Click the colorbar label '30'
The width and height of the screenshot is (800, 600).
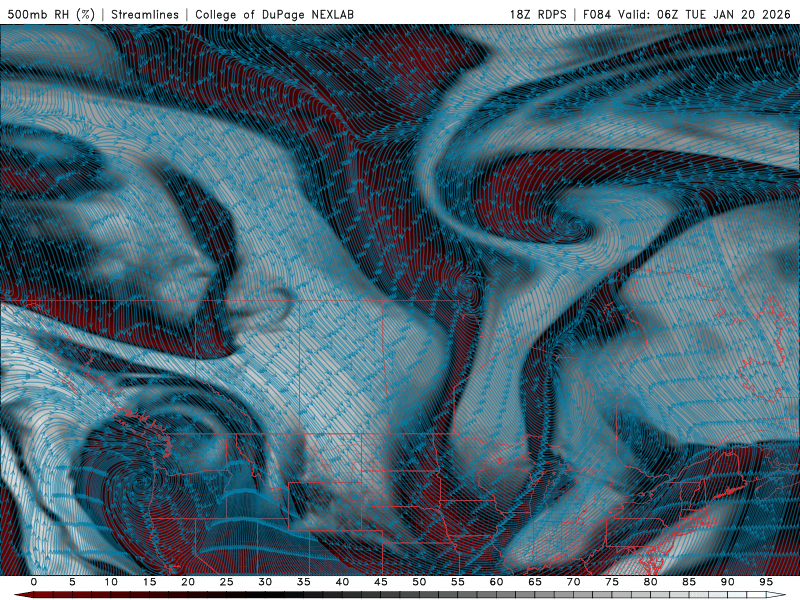pyautogui.click(x=265, y=582)
